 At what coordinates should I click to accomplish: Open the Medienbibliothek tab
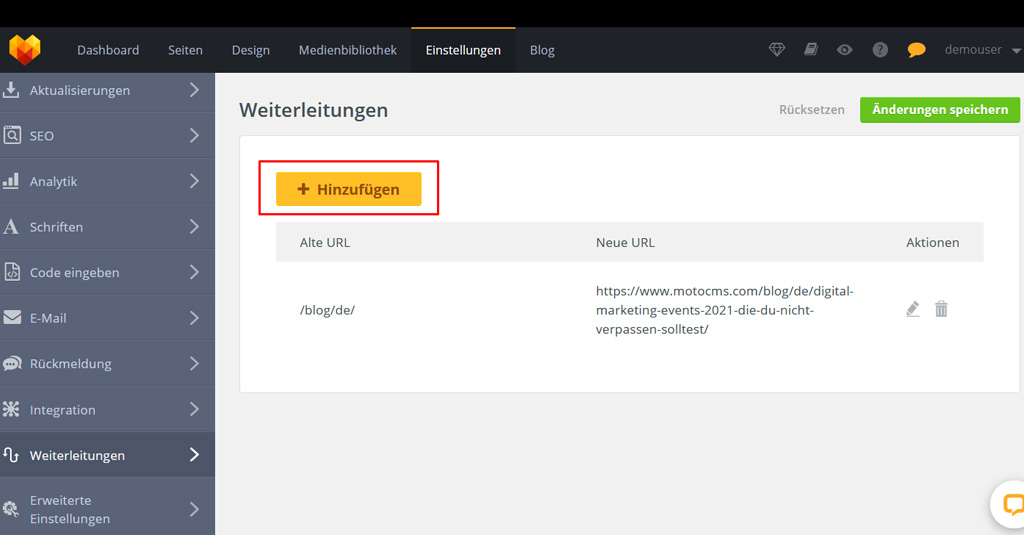[347, 50]
